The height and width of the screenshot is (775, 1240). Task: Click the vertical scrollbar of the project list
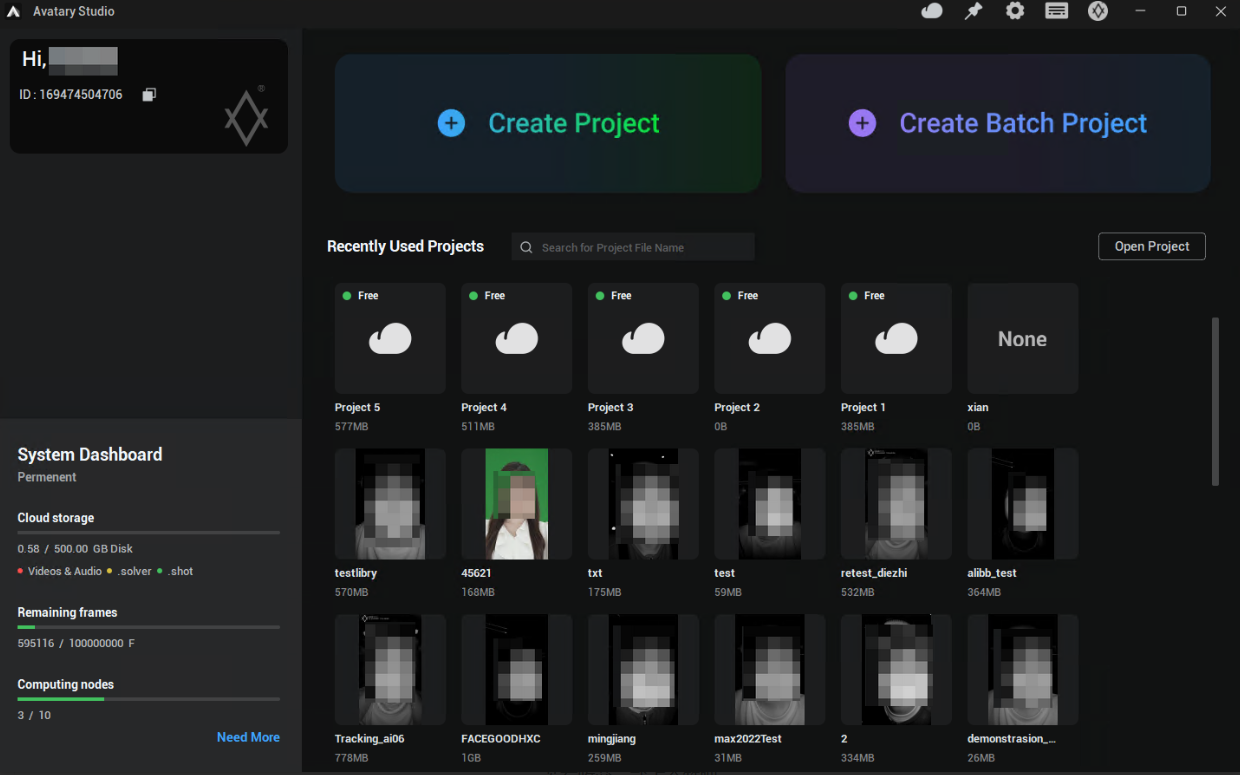point(1215,401)
